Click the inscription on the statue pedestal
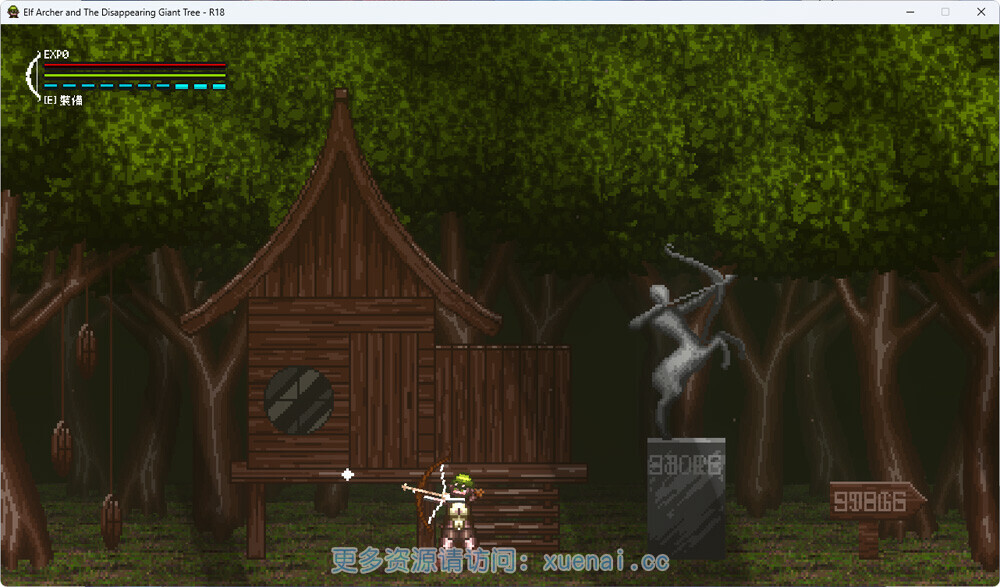 (x=685, y=464)
